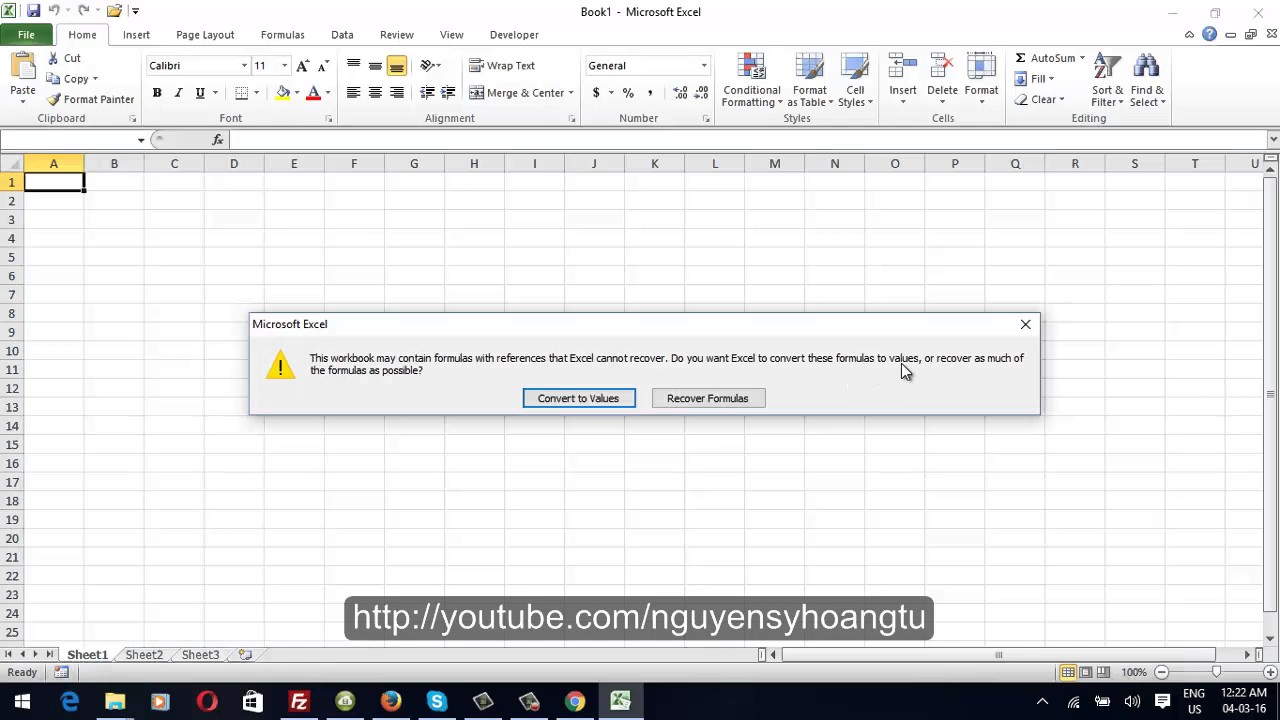The height and width of the screenshot is (720, 1280).
Task: Click Recover Formulas button
Action: click(707, 398)
